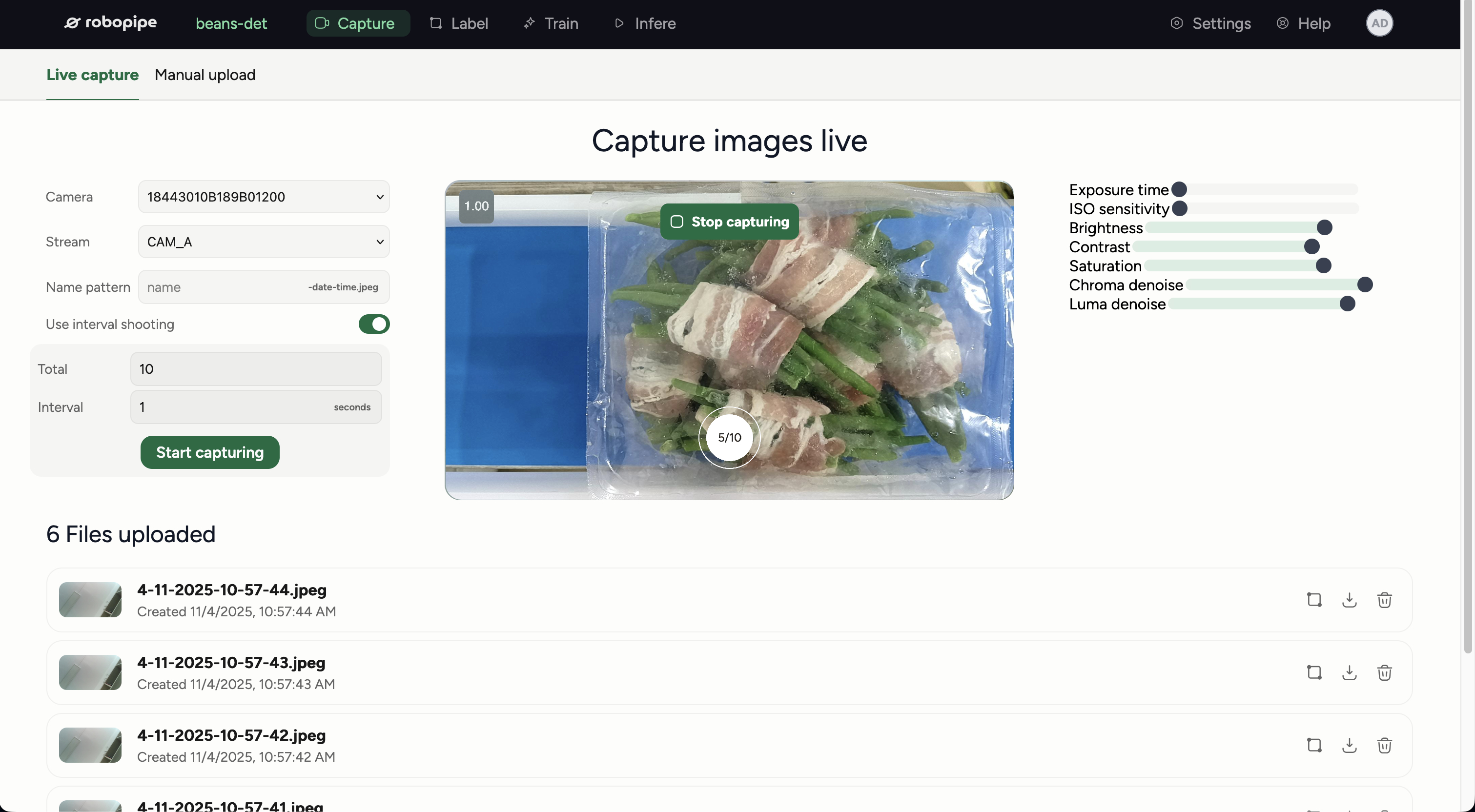
Task: Disable the Use interval shooting toggle
Action: (x=373, y=324)
